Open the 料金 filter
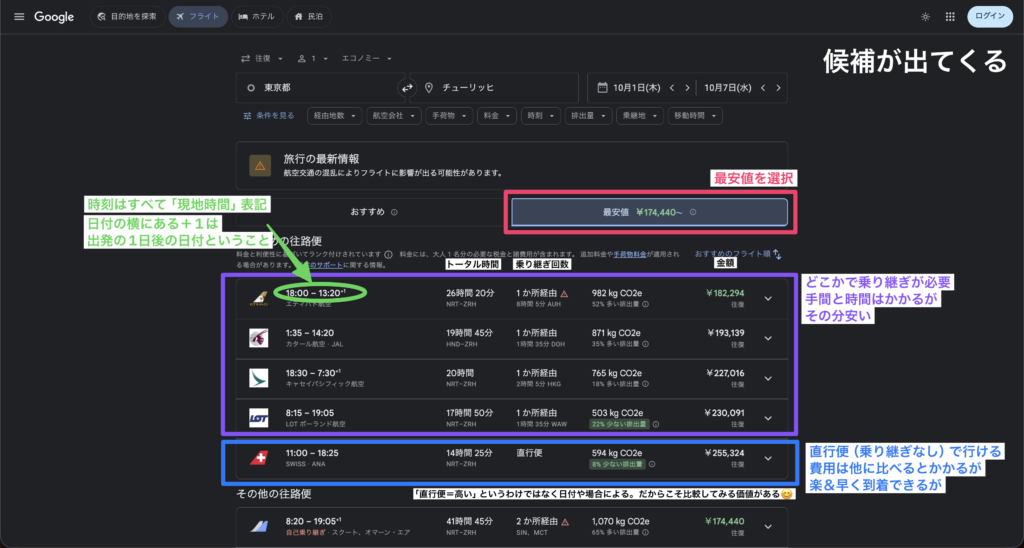 (497, 116)
